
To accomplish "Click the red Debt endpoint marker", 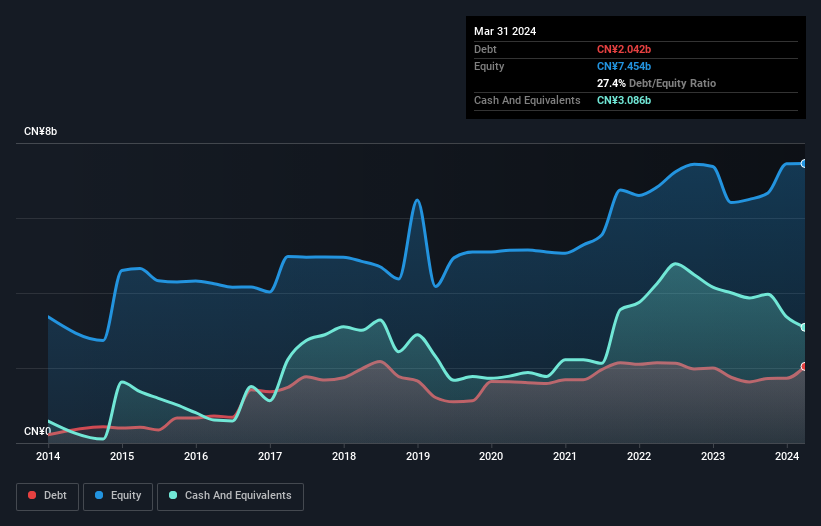I will click(x=804, y=366).
